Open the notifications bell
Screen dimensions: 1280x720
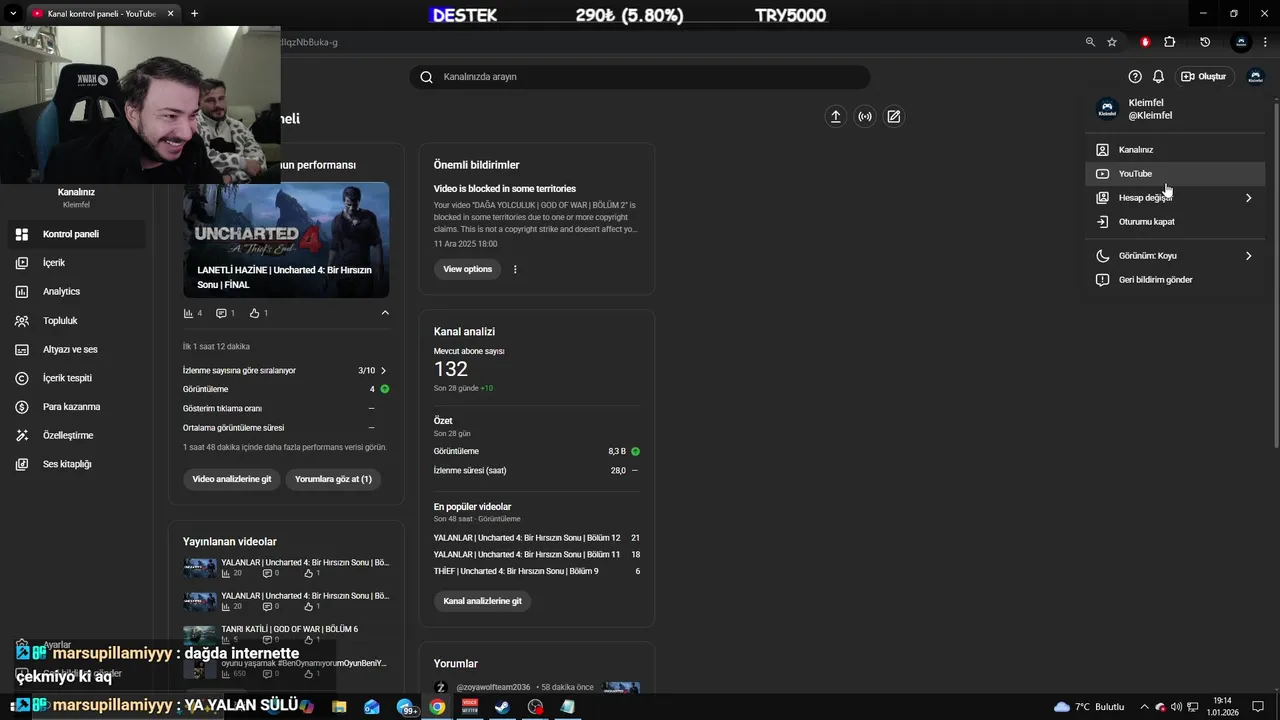1158,77
